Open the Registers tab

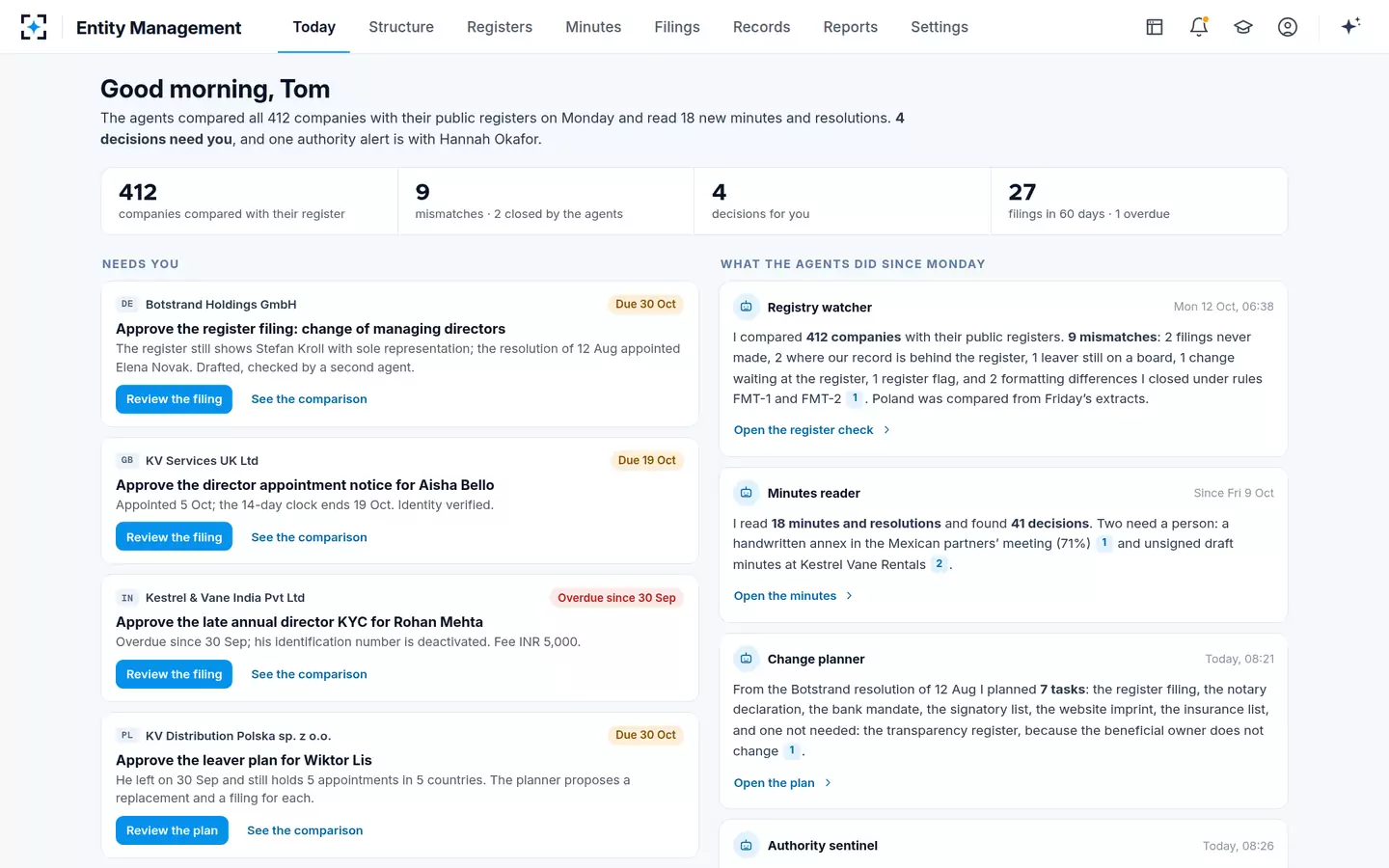click(x=500, y=27)
